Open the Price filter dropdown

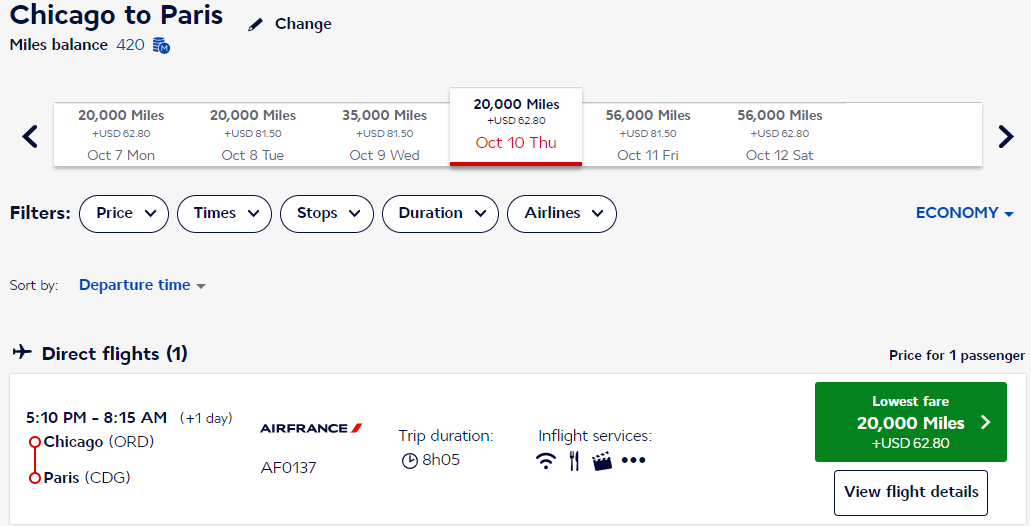coord(124,213)
